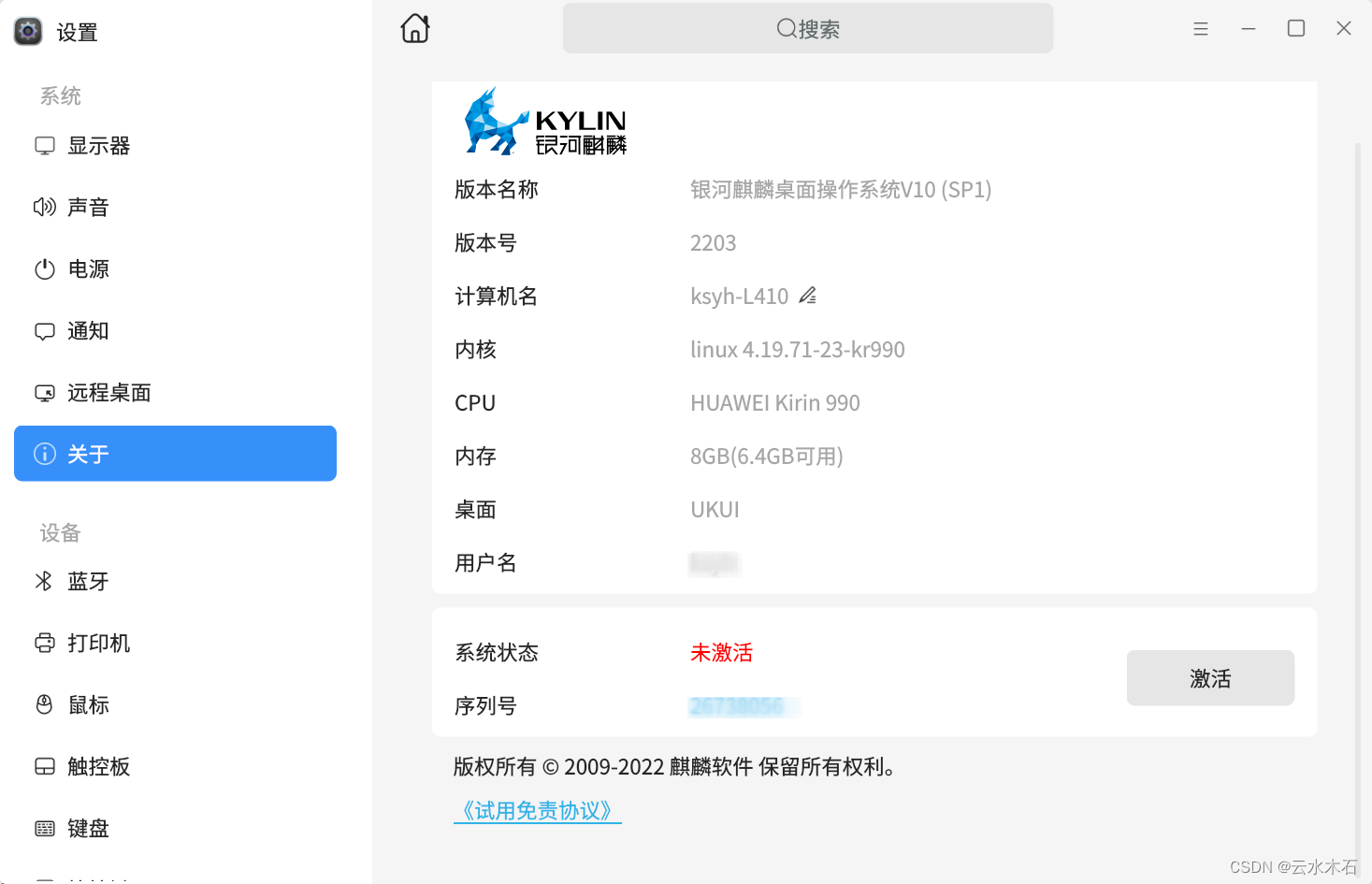Click the monitor icon for 显示器

45,146
